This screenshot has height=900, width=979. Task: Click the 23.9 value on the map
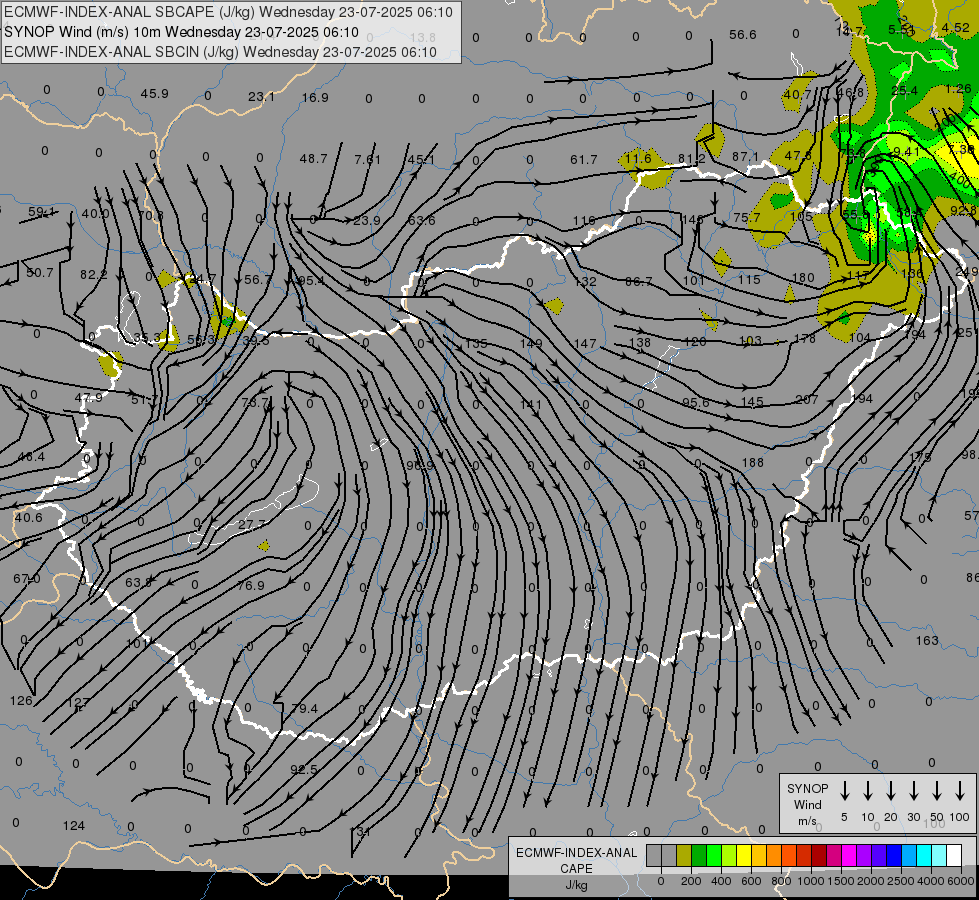[x=367, y=220]
